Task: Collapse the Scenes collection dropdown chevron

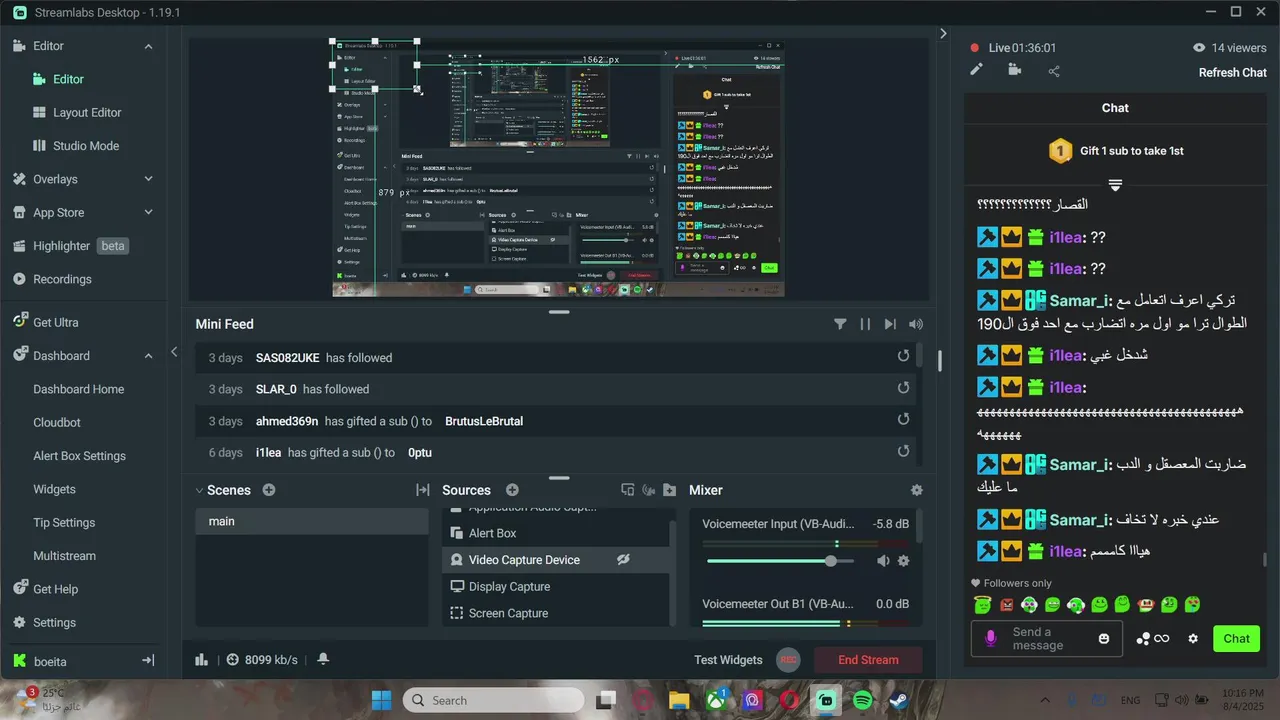Action: click(200, 490)
